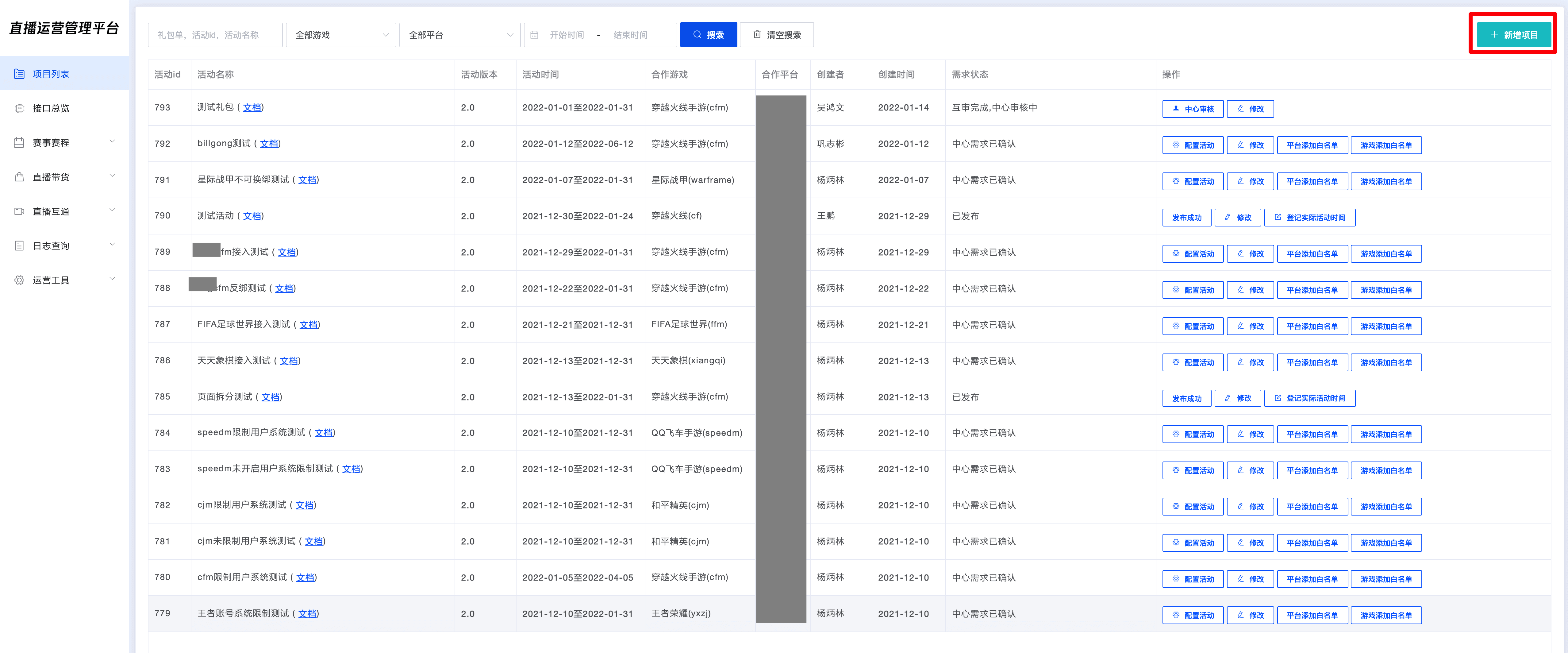The image size is (1568, 653).
Task: Click the pencil icon on 修改 in row 791
Action: pyautogui.click(x=1240, y=181)
